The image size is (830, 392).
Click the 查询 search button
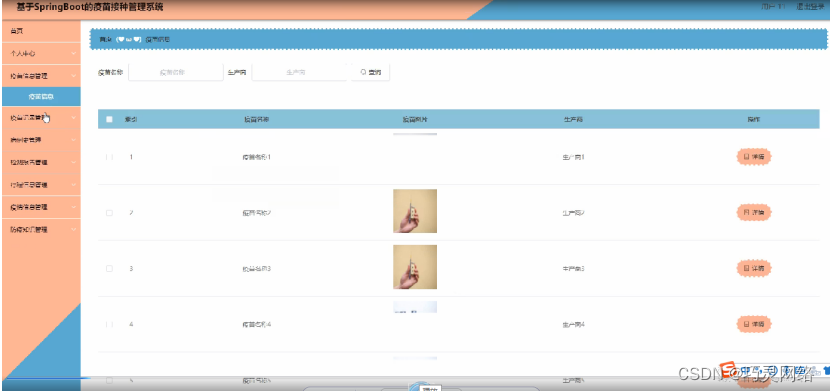[x=371, y=72]
